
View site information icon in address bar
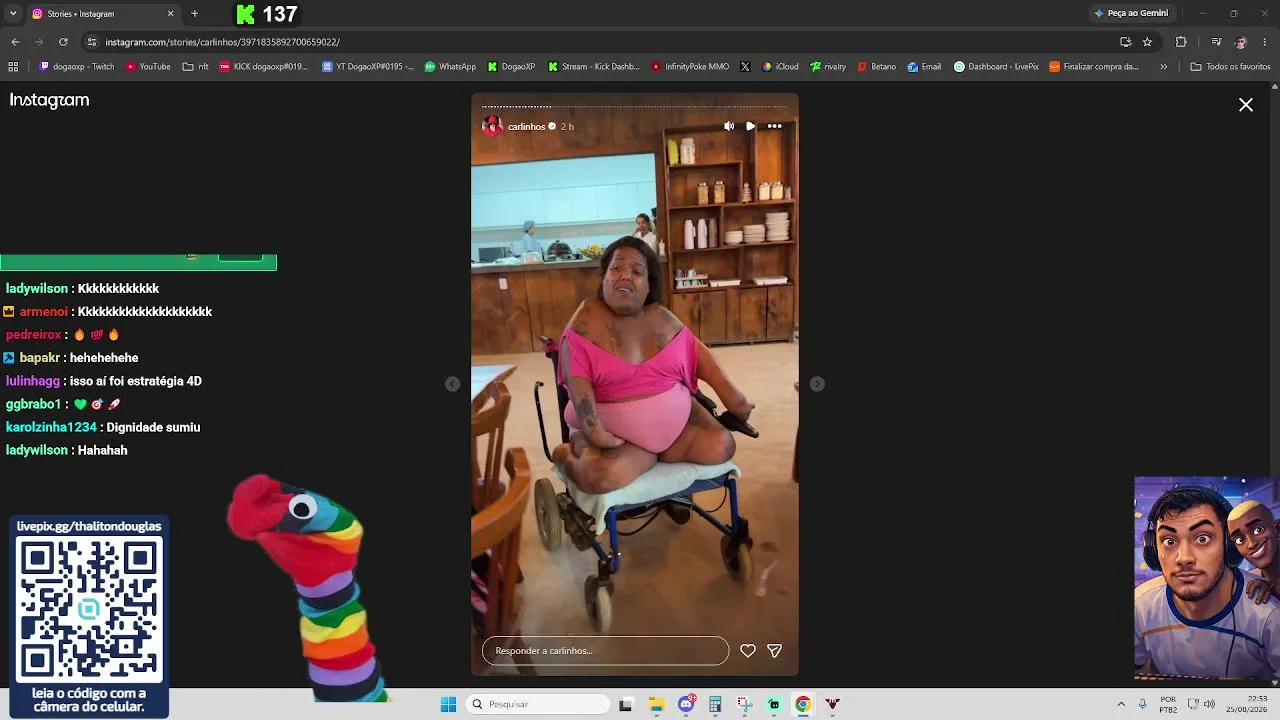tap(92, 42)
